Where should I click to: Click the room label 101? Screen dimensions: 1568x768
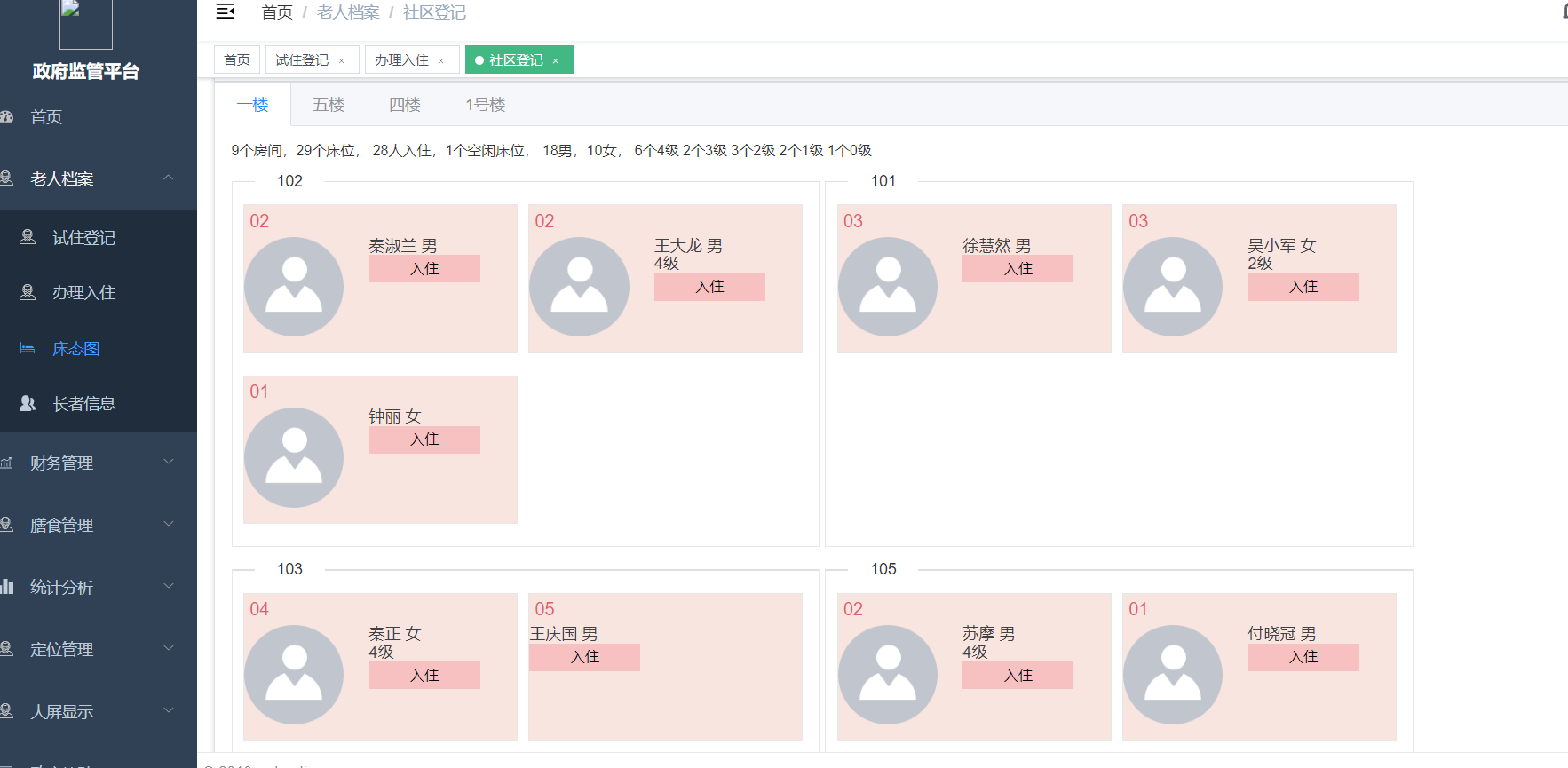883,181
